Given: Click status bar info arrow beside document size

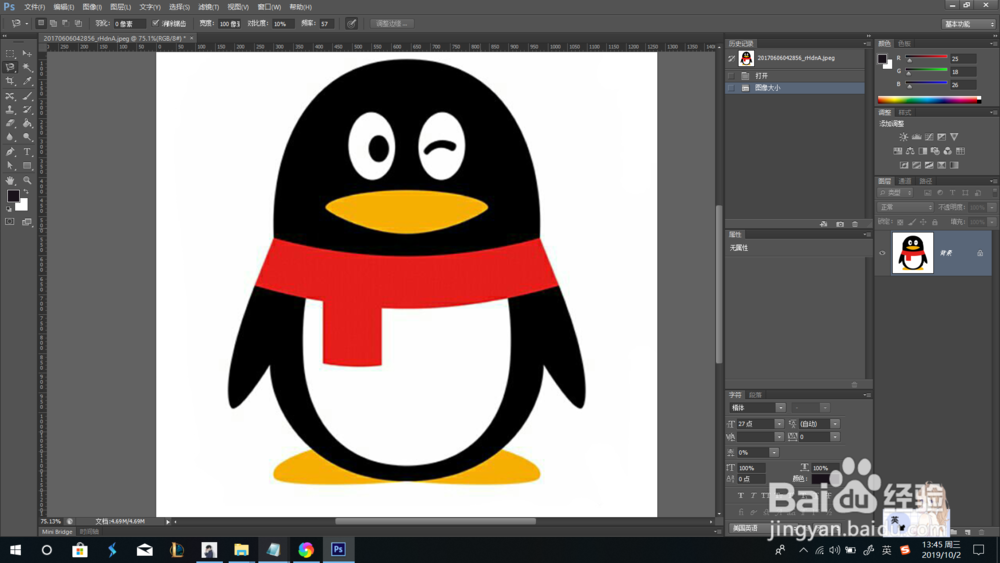Looking at the screenshot, I should [168, 522].
